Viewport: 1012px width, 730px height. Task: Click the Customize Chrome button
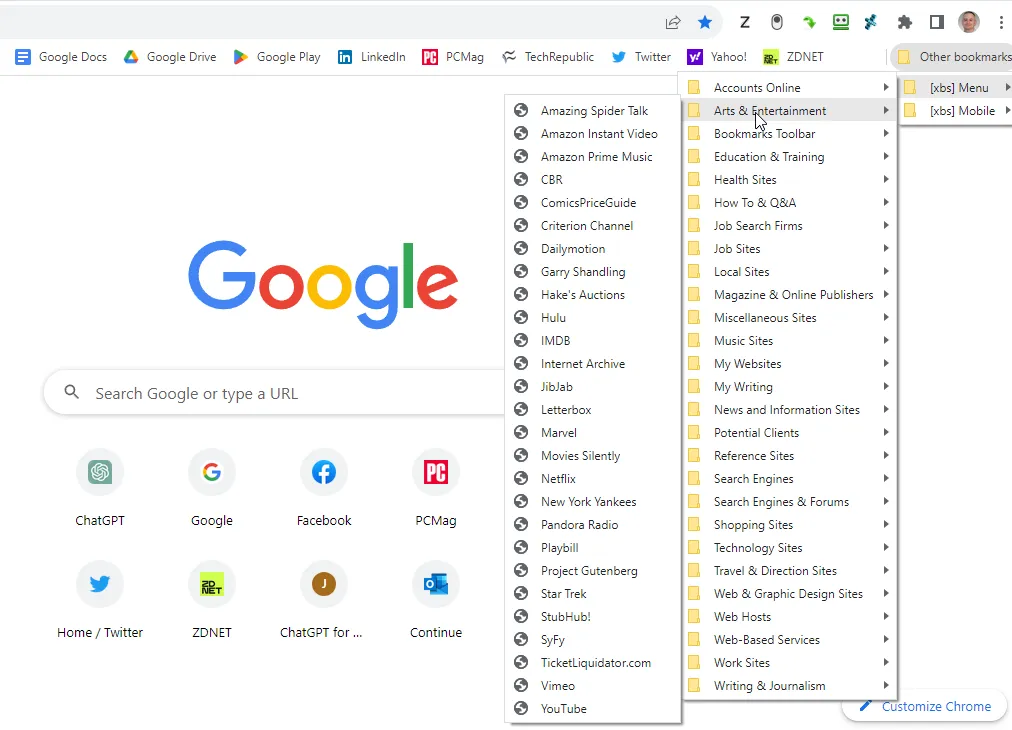[925, 706]
